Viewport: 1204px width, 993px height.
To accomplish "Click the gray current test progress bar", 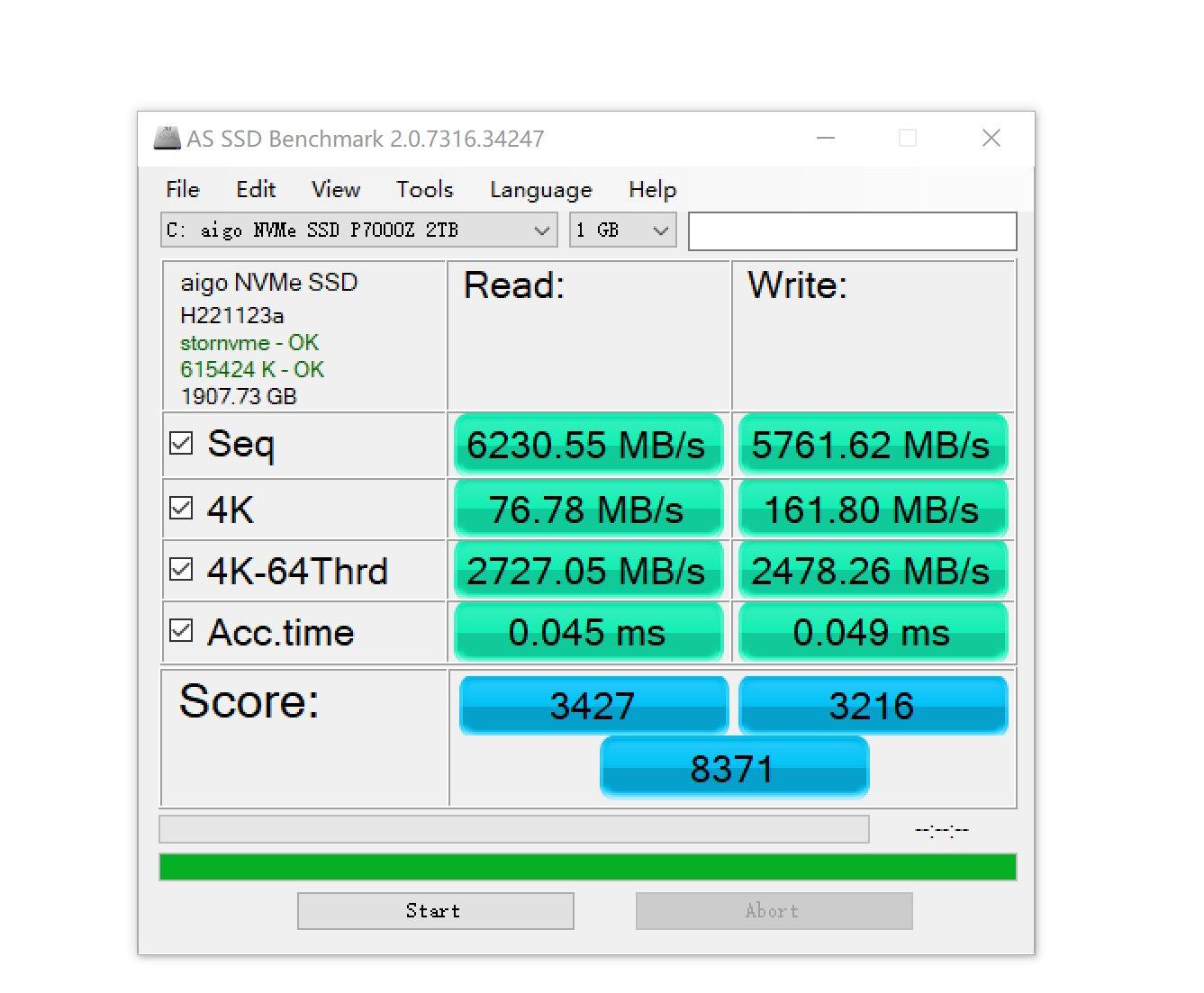I will (514, 829).
